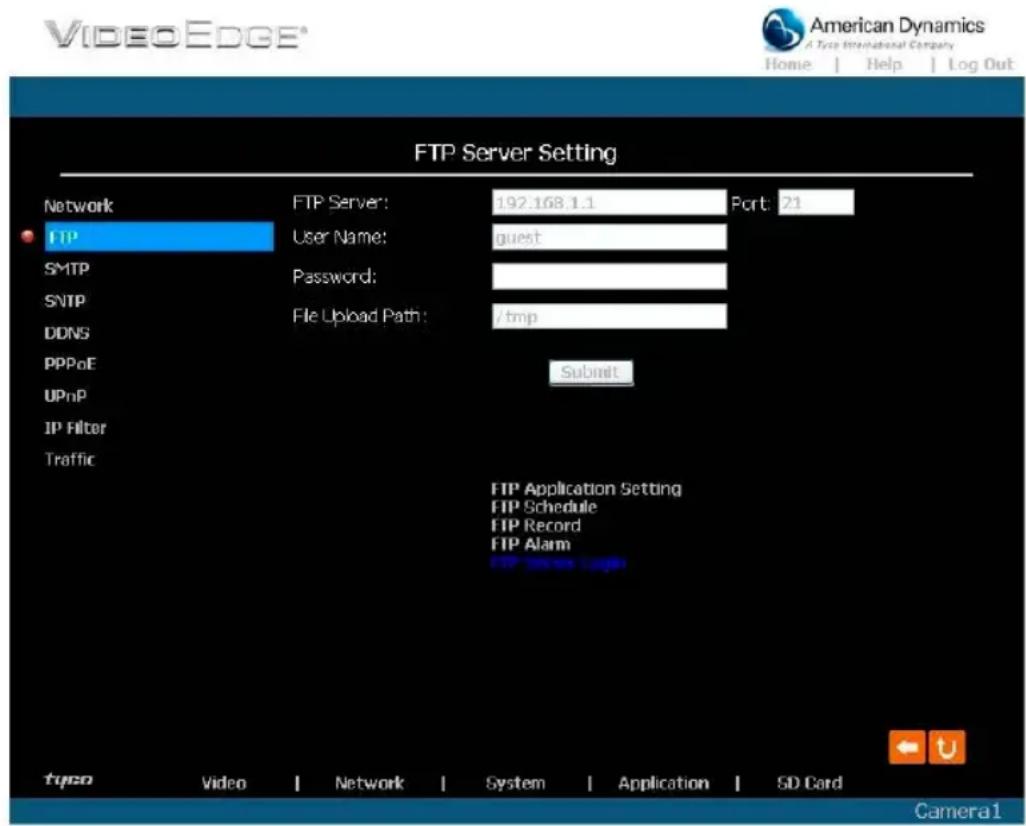Screen dimensions: 1026x826
Task: Open PPPoE settings in sidebar
Action: tap(70, 364)
